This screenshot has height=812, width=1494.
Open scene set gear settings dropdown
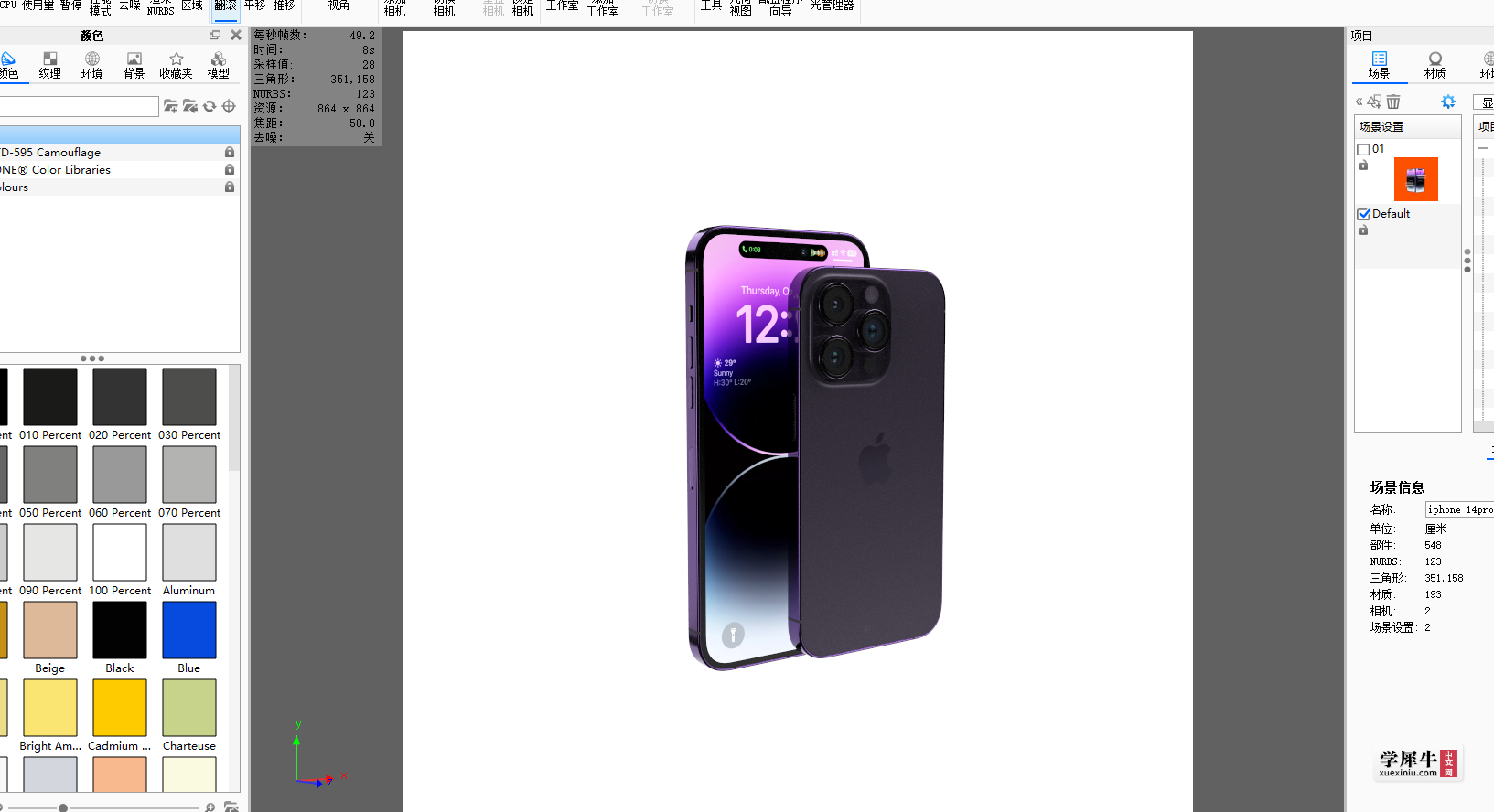click(x=1447, y=101)
